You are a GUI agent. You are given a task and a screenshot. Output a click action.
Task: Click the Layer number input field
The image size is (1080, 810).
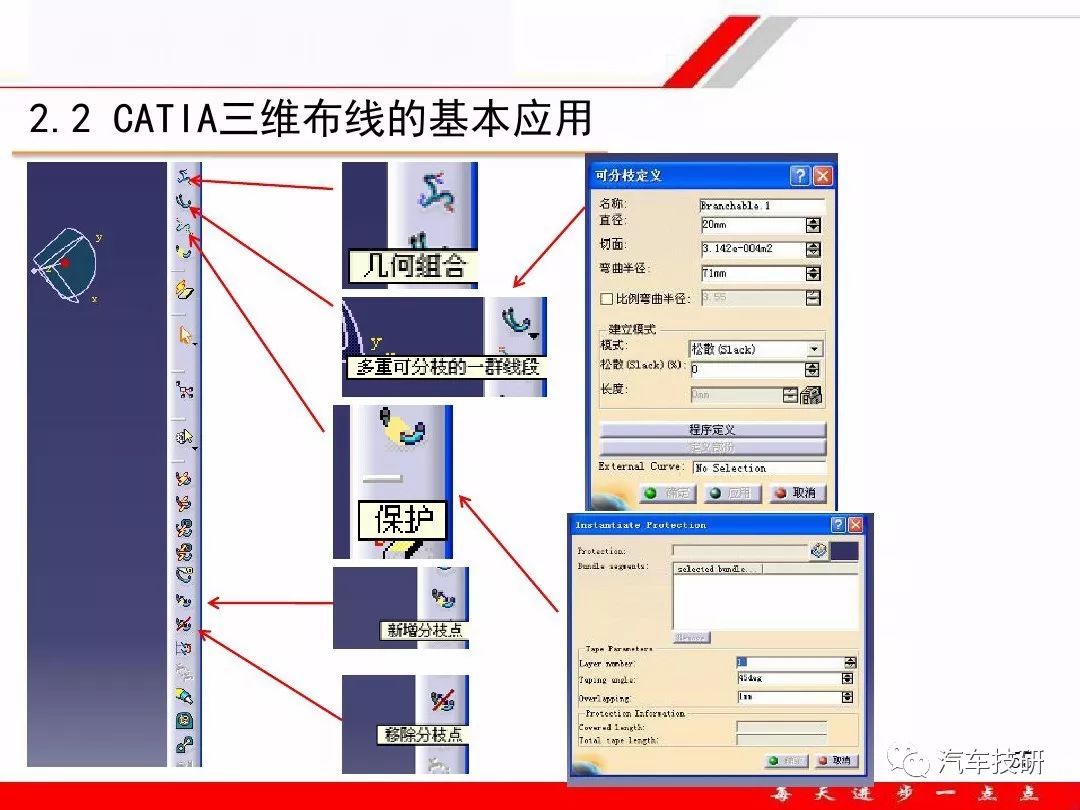point(790,662)
